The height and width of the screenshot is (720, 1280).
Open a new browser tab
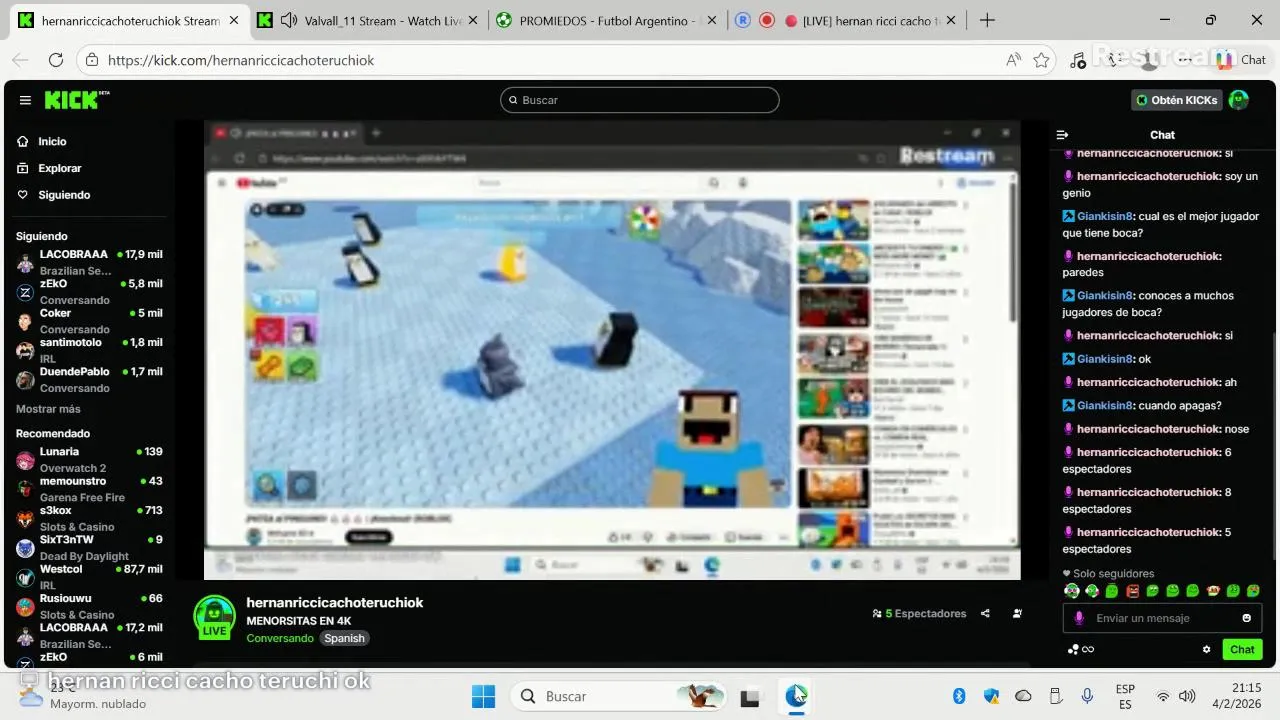(987, 20)
